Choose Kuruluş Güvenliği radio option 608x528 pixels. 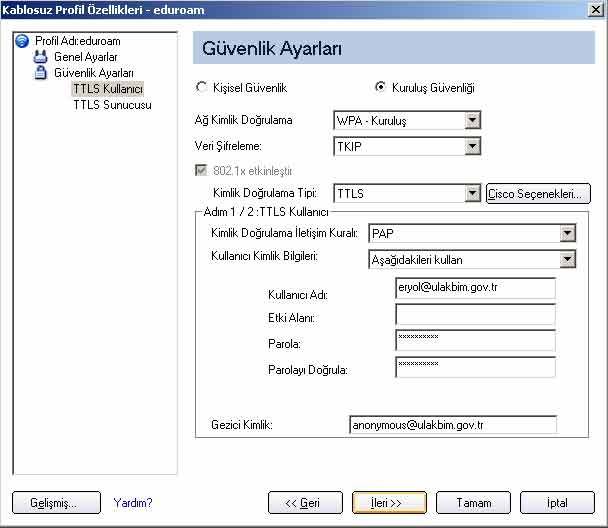click(x=380, y=87)
